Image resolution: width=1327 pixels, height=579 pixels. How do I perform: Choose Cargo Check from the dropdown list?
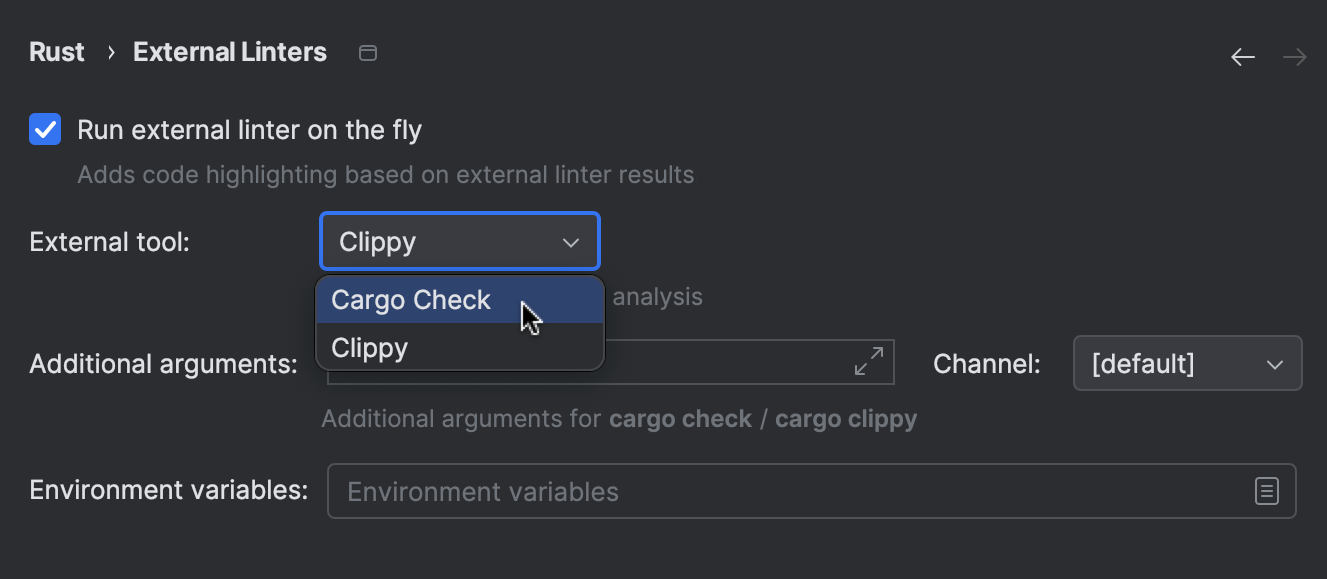411,300
